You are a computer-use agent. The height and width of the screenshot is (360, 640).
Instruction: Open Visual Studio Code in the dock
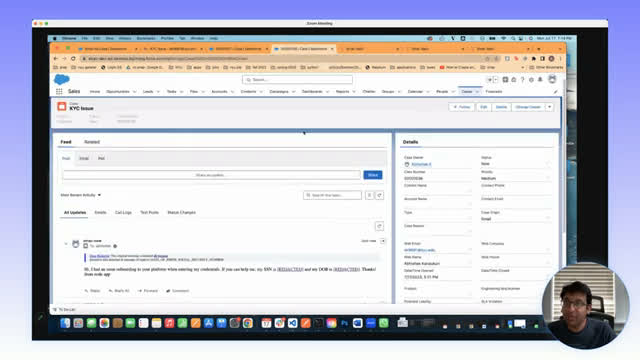pos(293,323)
